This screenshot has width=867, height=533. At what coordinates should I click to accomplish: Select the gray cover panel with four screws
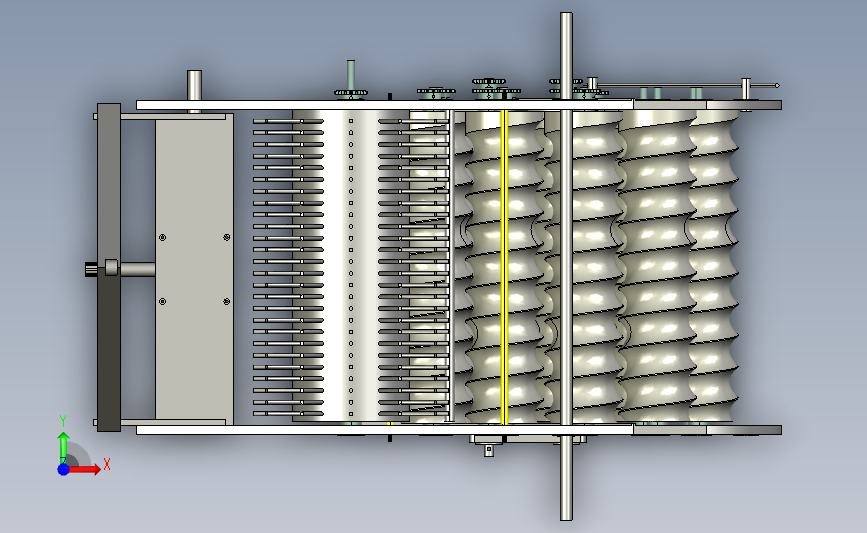[x=194, y=269]
